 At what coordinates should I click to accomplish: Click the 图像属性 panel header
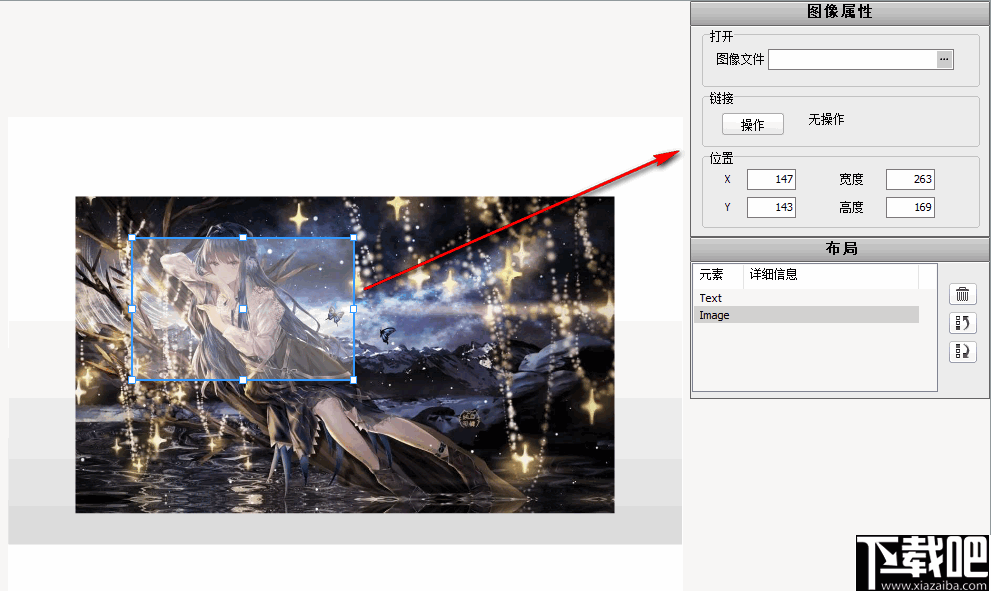(x=840, y=12)
